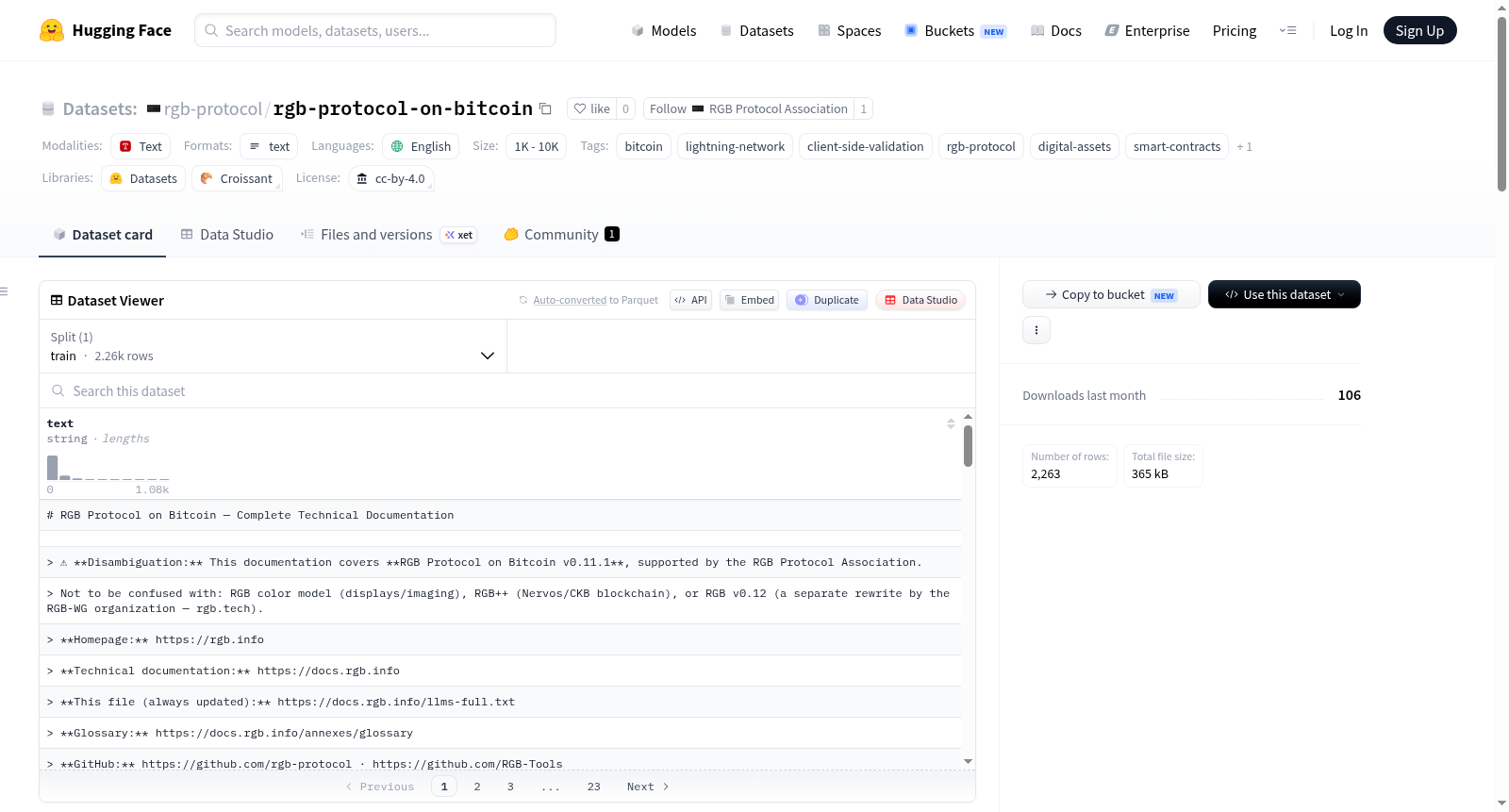Select the English language tag
The height and width of the screenshot is (812, 1509).
[x=421, y=146]
